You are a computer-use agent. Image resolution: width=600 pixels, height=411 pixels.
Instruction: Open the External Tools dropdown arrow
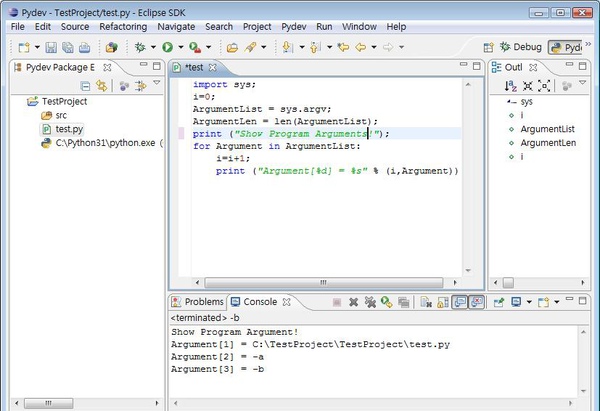pos(209,47)
